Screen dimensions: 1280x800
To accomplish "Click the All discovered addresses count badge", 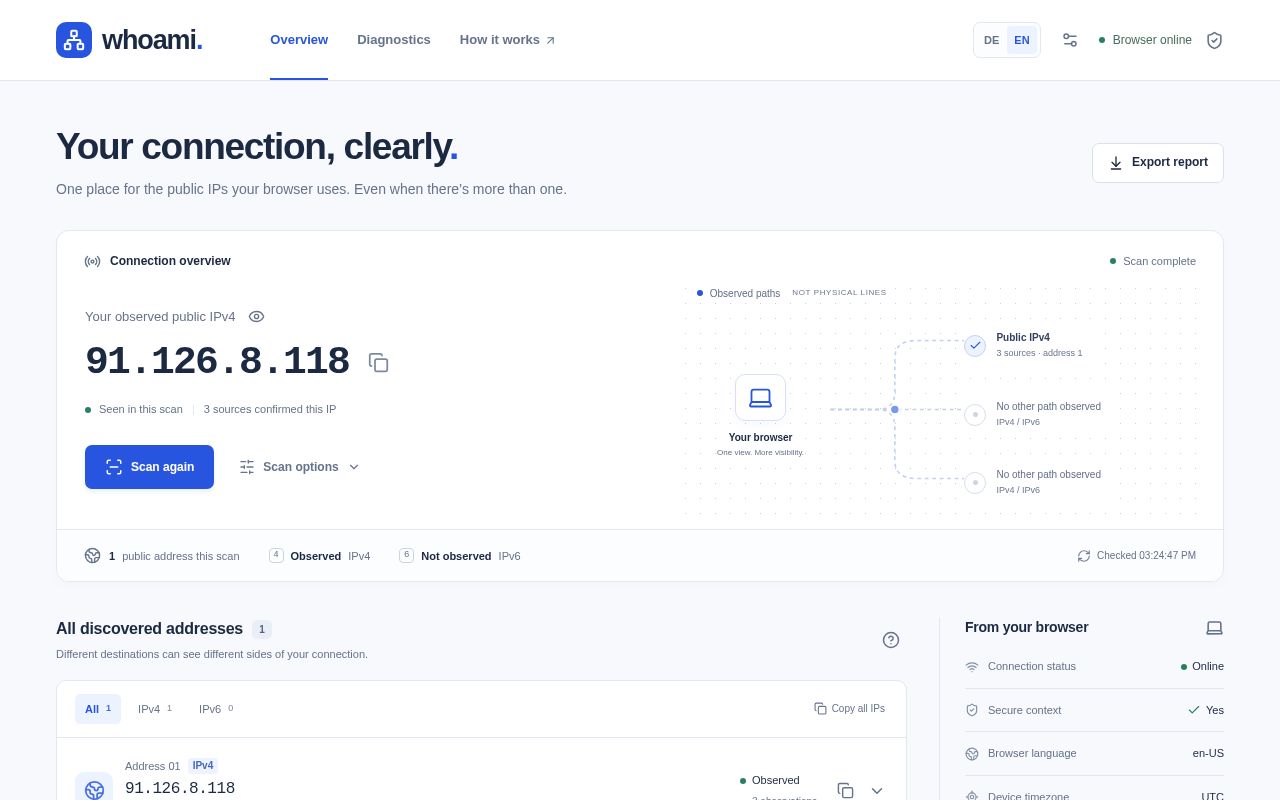I will click(x=262, y=629).
